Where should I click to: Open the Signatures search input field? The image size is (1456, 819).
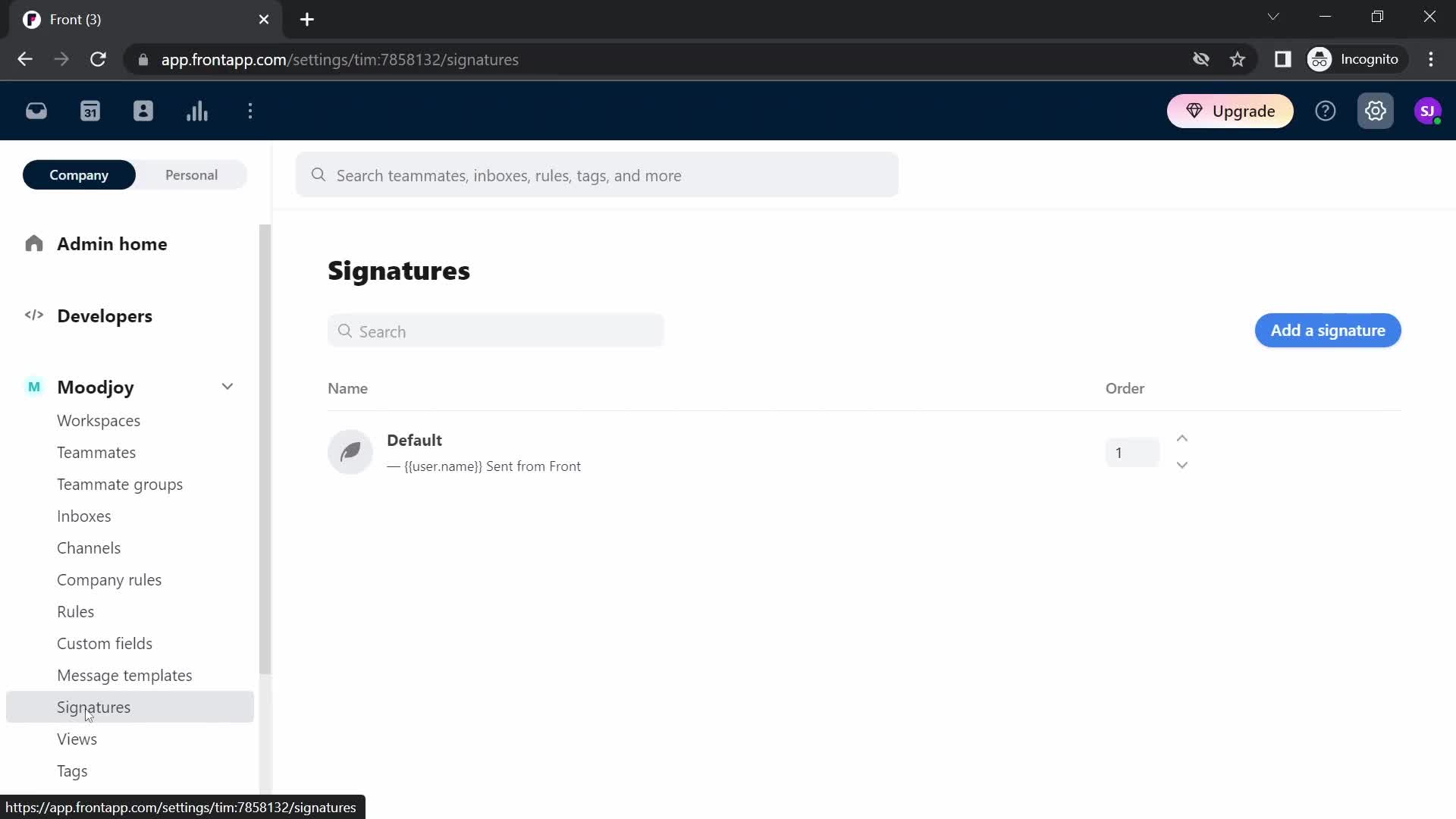click(497, 331)
